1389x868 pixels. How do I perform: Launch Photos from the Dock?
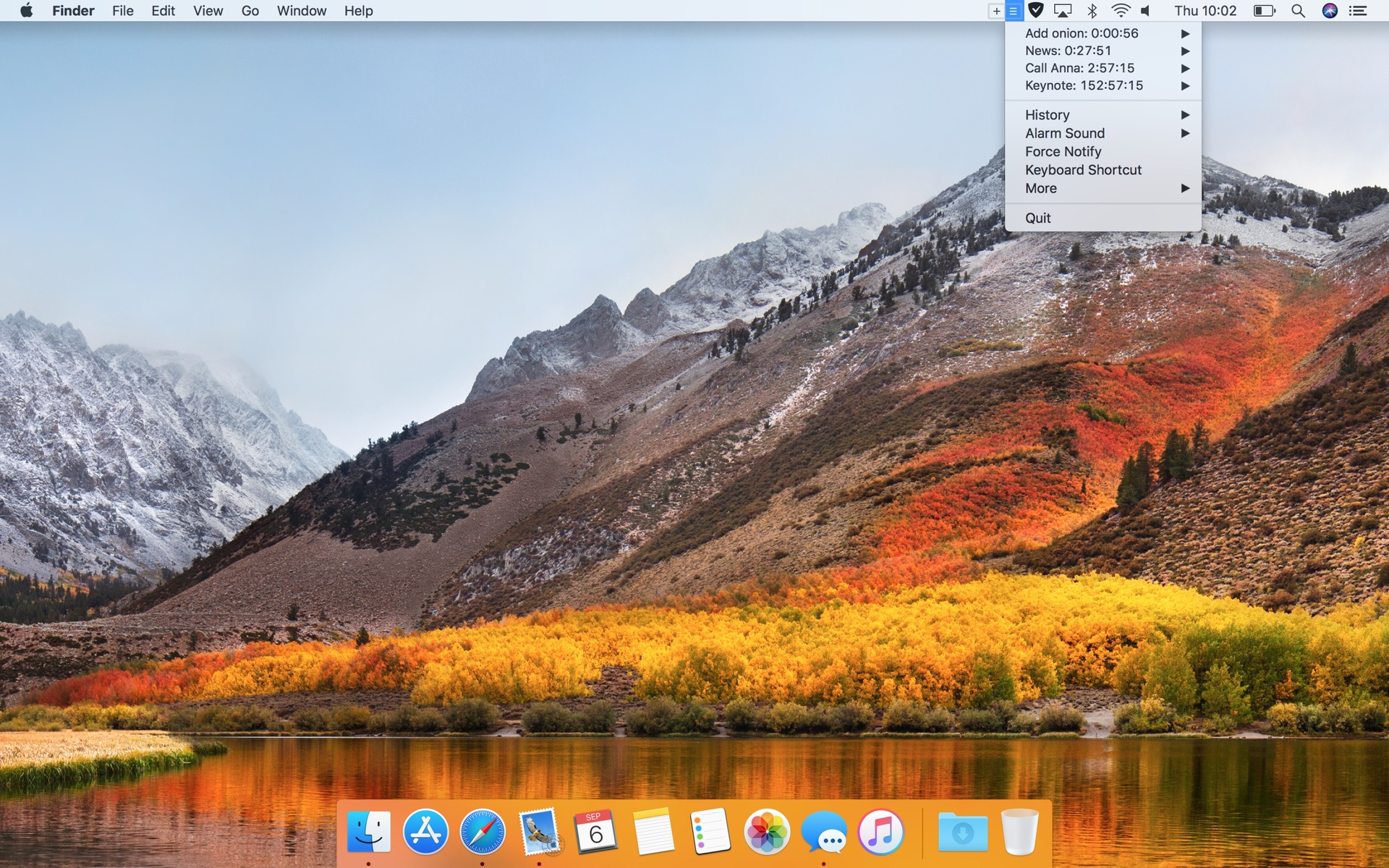pyautogui.click(x=767, y=831)
